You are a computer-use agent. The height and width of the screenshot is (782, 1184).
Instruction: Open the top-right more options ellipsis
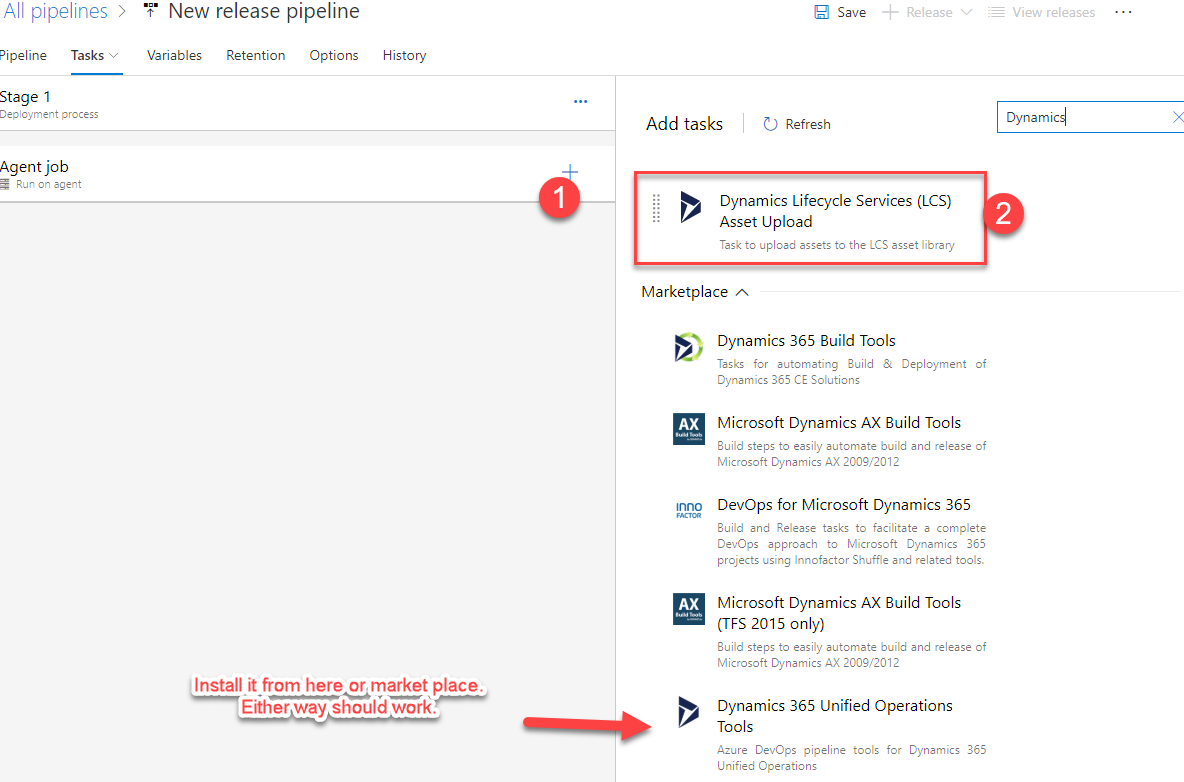point(1124,12)
